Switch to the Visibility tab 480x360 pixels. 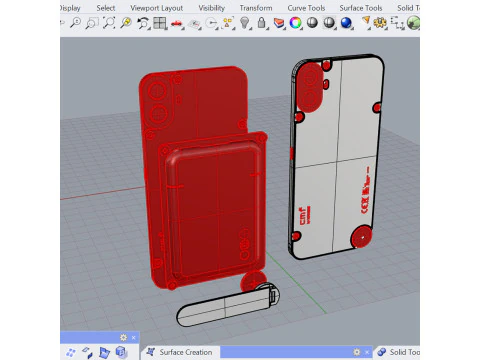pyautogui.click(x=212, y=8)
